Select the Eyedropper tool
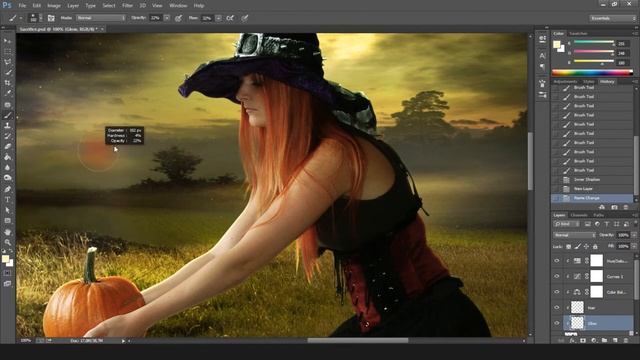 7,93
